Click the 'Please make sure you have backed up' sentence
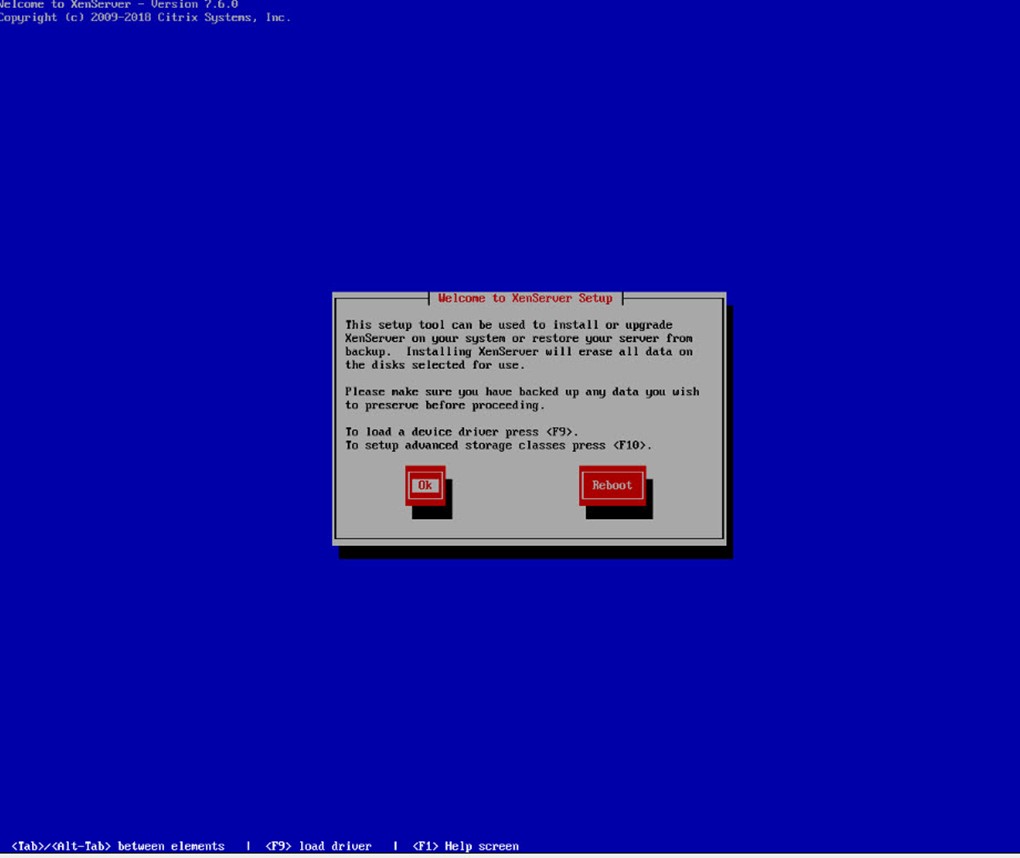 [x=522, y=398]
